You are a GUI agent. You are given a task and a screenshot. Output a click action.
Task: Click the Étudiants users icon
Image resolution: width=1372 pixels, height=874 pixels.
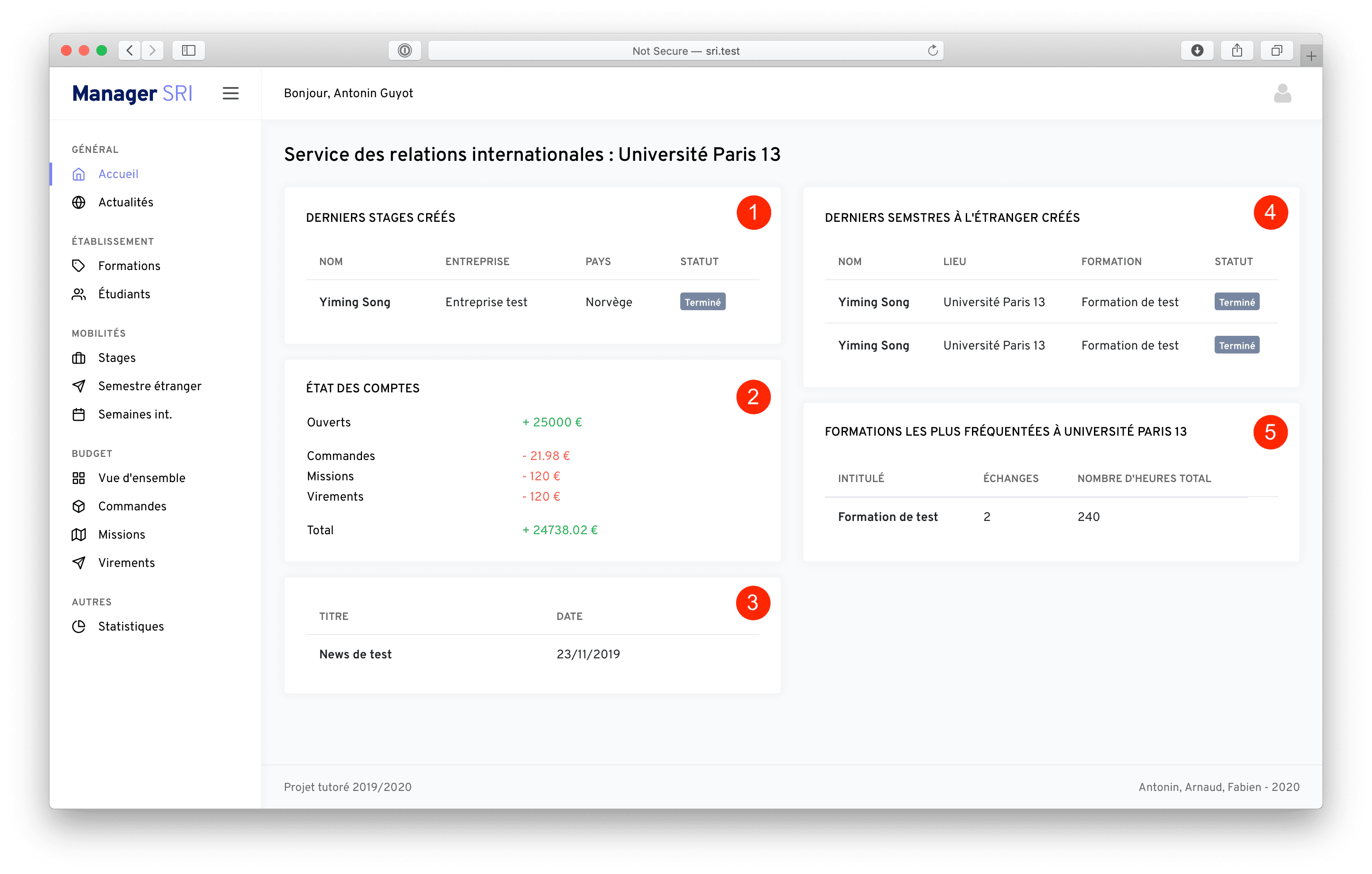click(79, 294)
